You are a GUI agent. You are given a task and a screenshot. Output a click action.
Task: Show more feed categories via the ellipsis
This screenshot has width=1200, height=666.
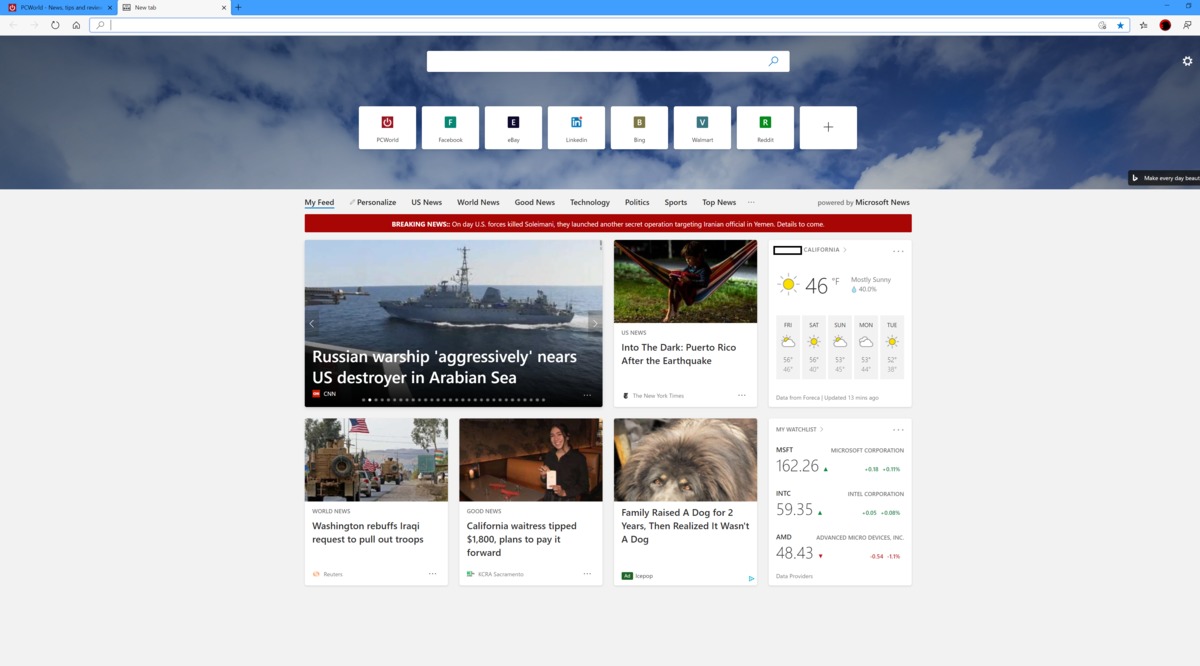[751, 202]
